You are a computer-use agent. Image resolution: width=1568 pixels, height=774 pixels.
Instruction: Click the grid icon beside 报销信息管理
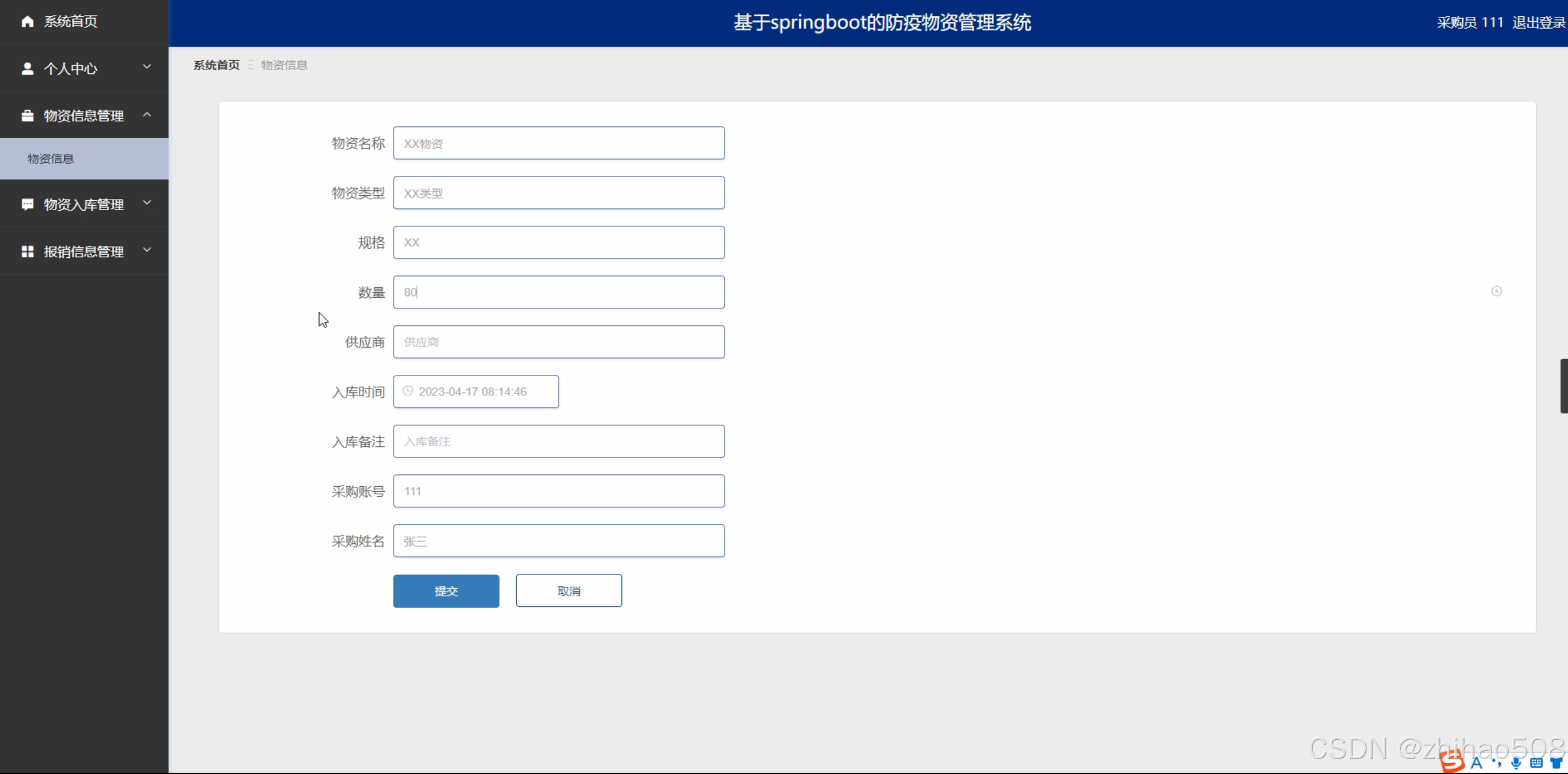(x=27, y=251)
